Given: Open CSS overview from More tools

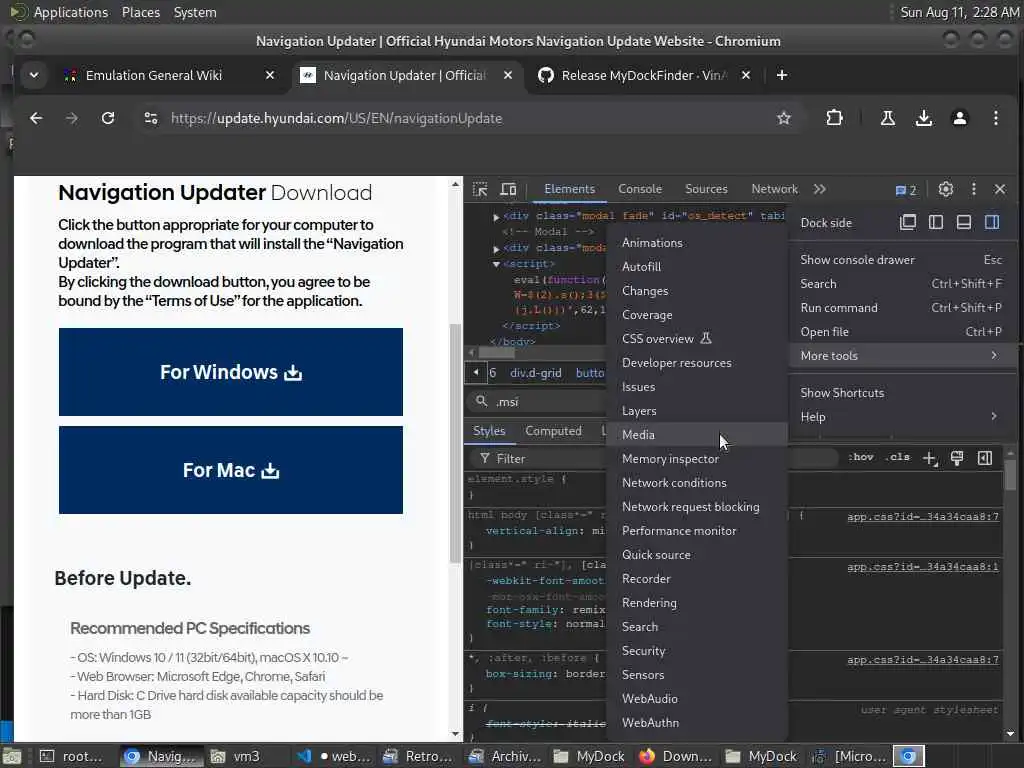Looking at the screenshot, I should (697, 339).
